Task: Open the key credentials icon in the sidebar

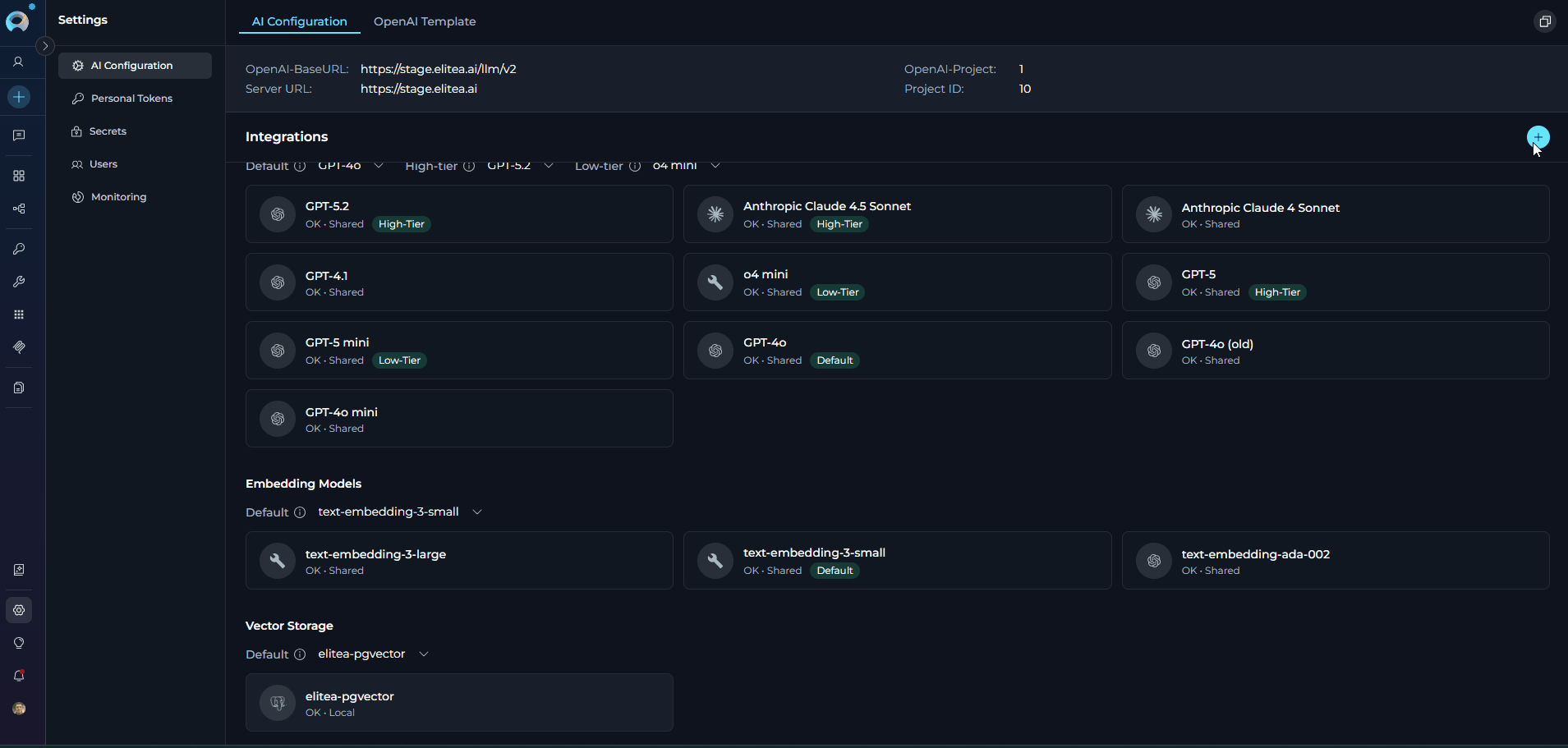Action: [19, 249]
